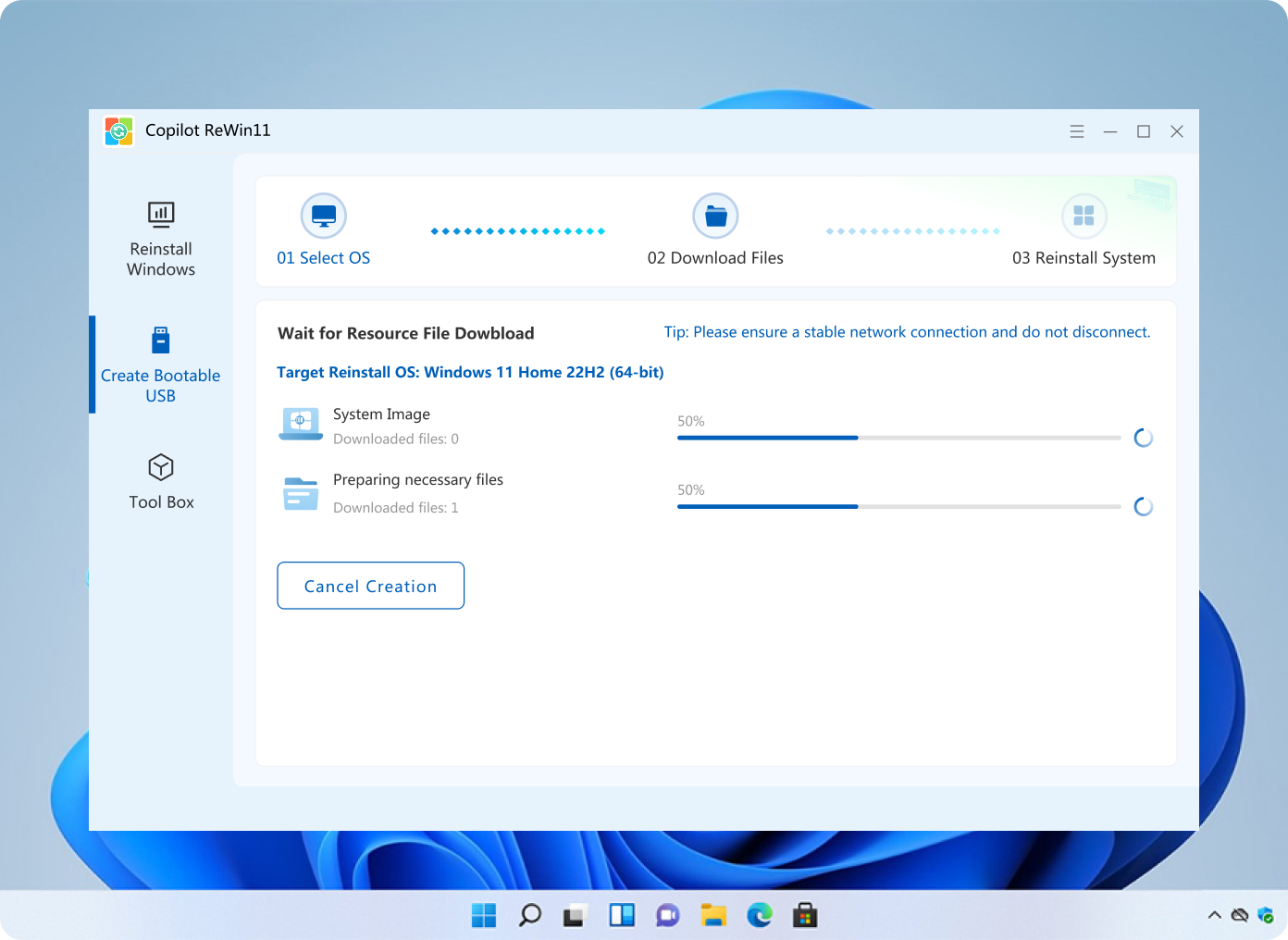Open the hamburger menu in title bar

[x=1077, y=131]
